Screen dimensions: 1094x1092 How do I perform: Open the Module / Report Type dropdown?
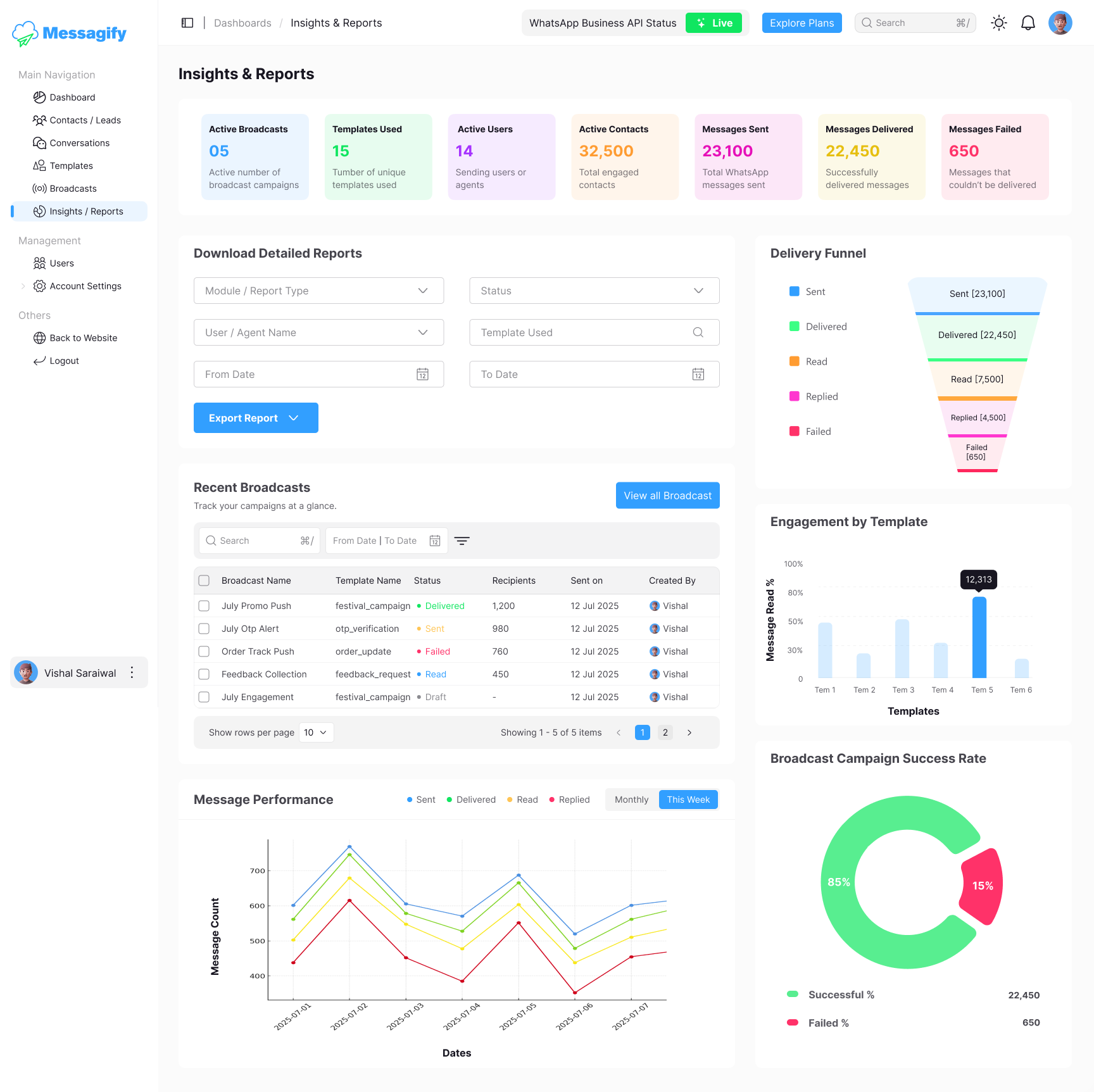(x=318, y=291)
